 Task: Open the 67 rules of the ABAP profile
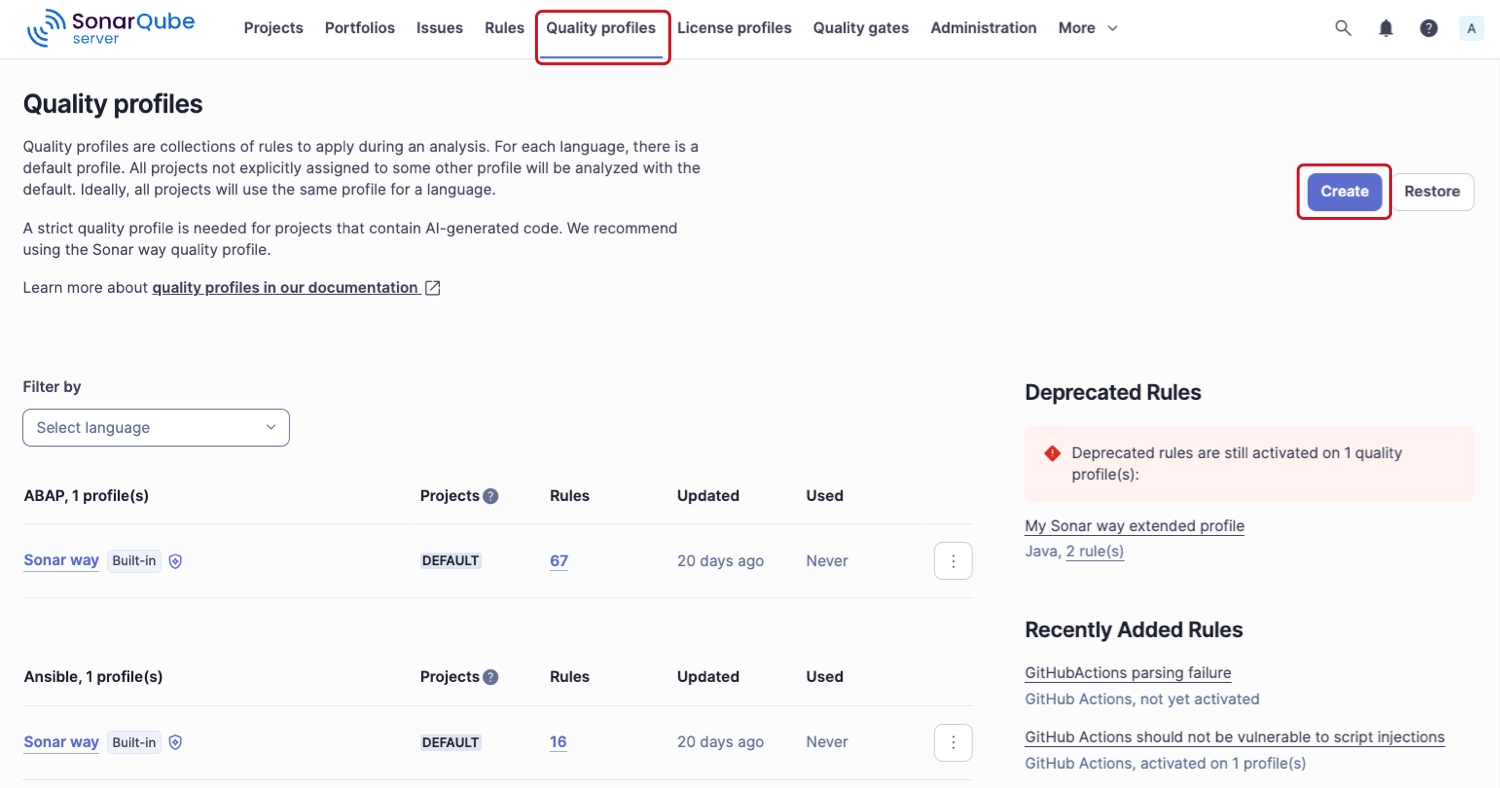tap(558, 561)
